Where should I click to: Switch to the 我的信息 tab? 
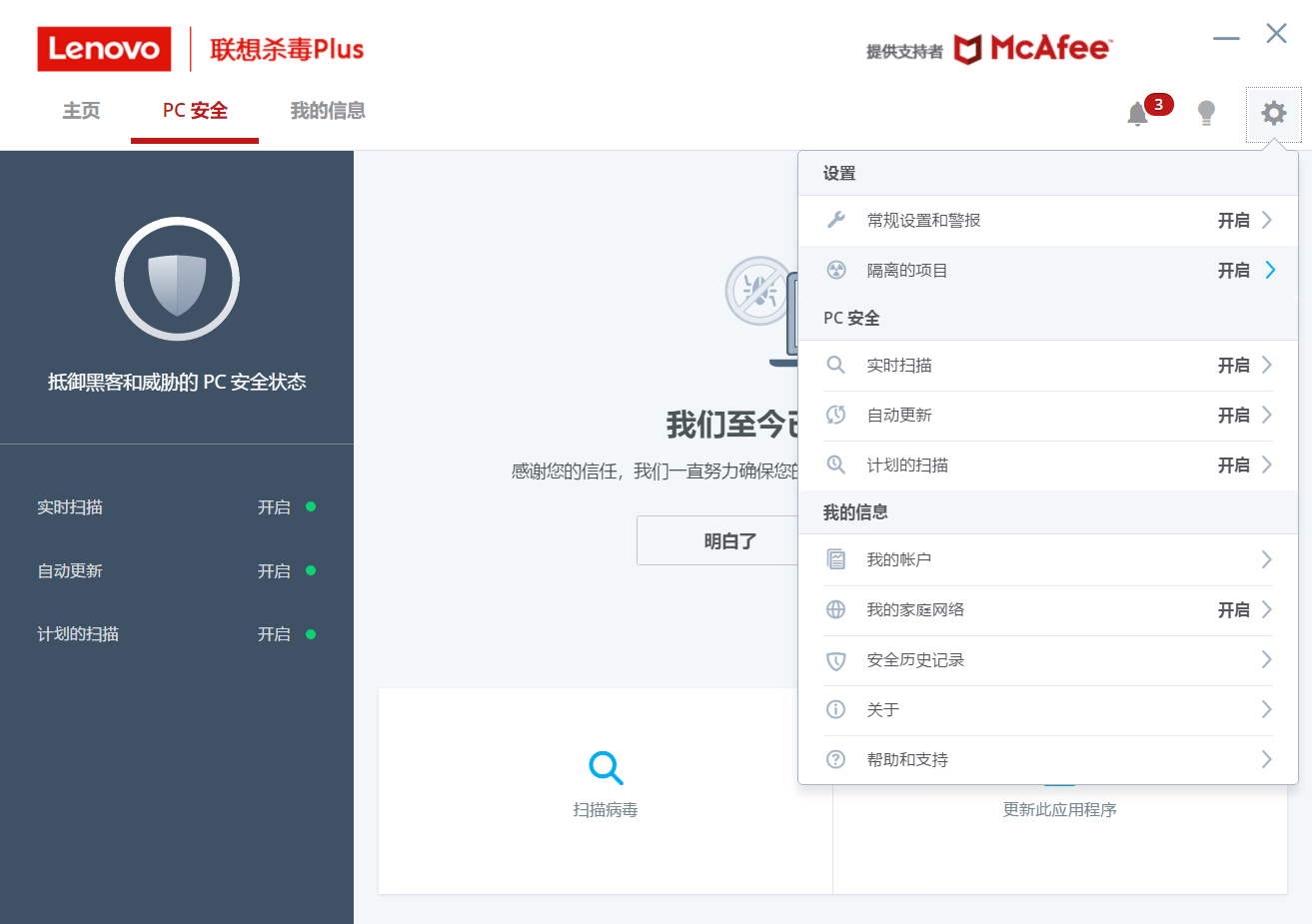327,111
